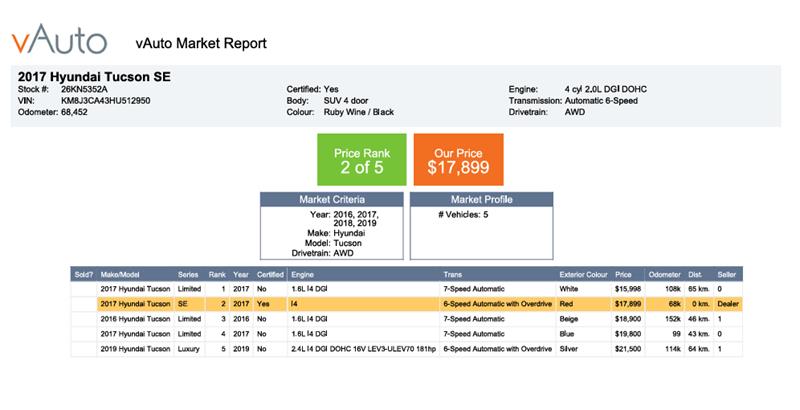Click the Exterior Colour column header
The width and height of the screenshot is (800, 410).
click(x=583, y=274)
